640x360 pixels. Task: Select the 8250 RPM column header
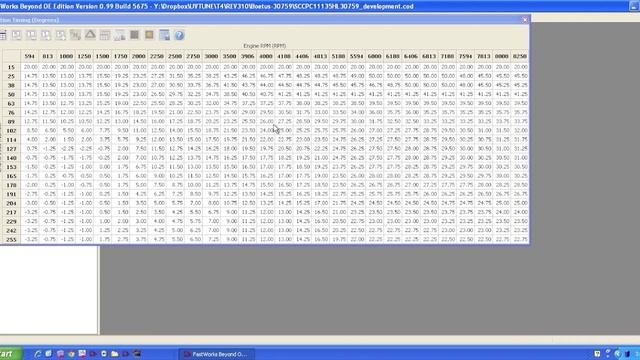pos(520,56)
